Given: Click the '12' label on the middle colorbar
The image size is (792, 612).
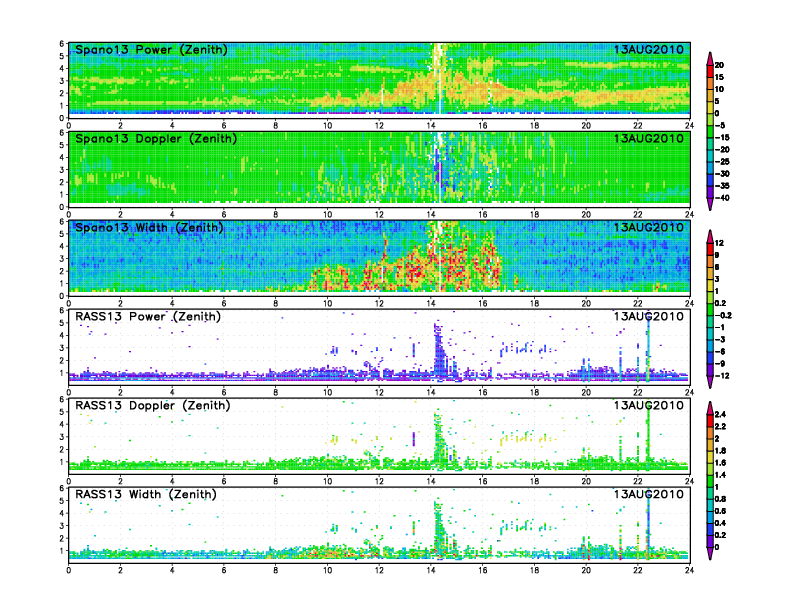Looking at the screenshot, I should tap(719, 243).
